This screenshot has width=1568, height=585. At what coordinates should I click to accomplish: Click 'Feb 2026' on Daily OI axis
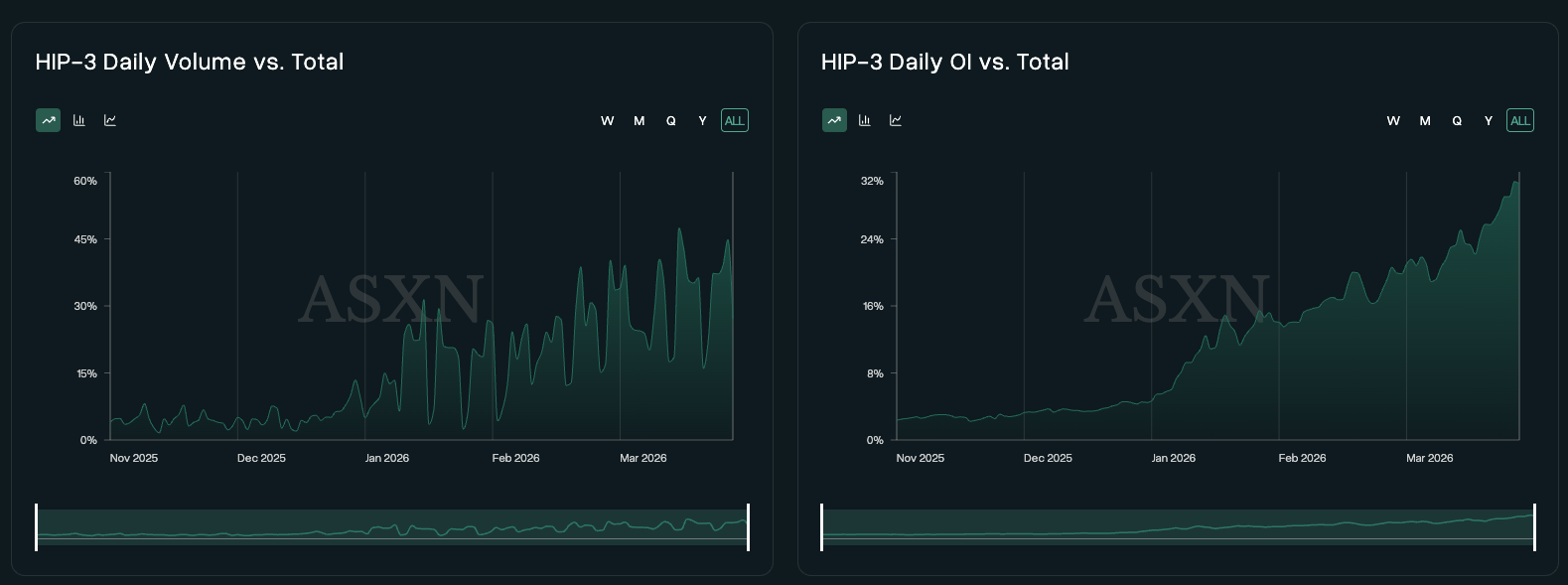(1302, 458)
